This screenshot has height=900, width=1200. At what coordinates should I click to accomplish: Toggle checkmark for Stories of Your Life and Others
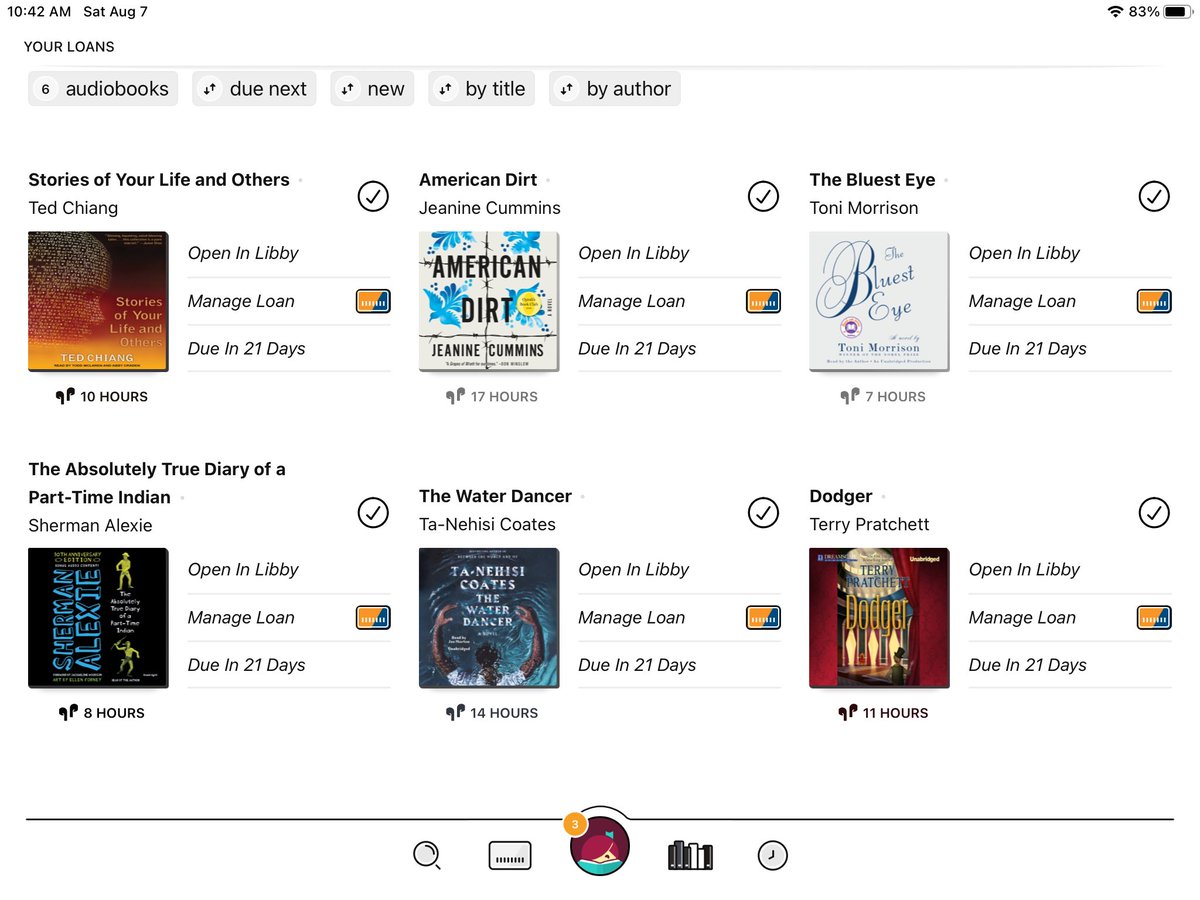(x=373, y=197)
